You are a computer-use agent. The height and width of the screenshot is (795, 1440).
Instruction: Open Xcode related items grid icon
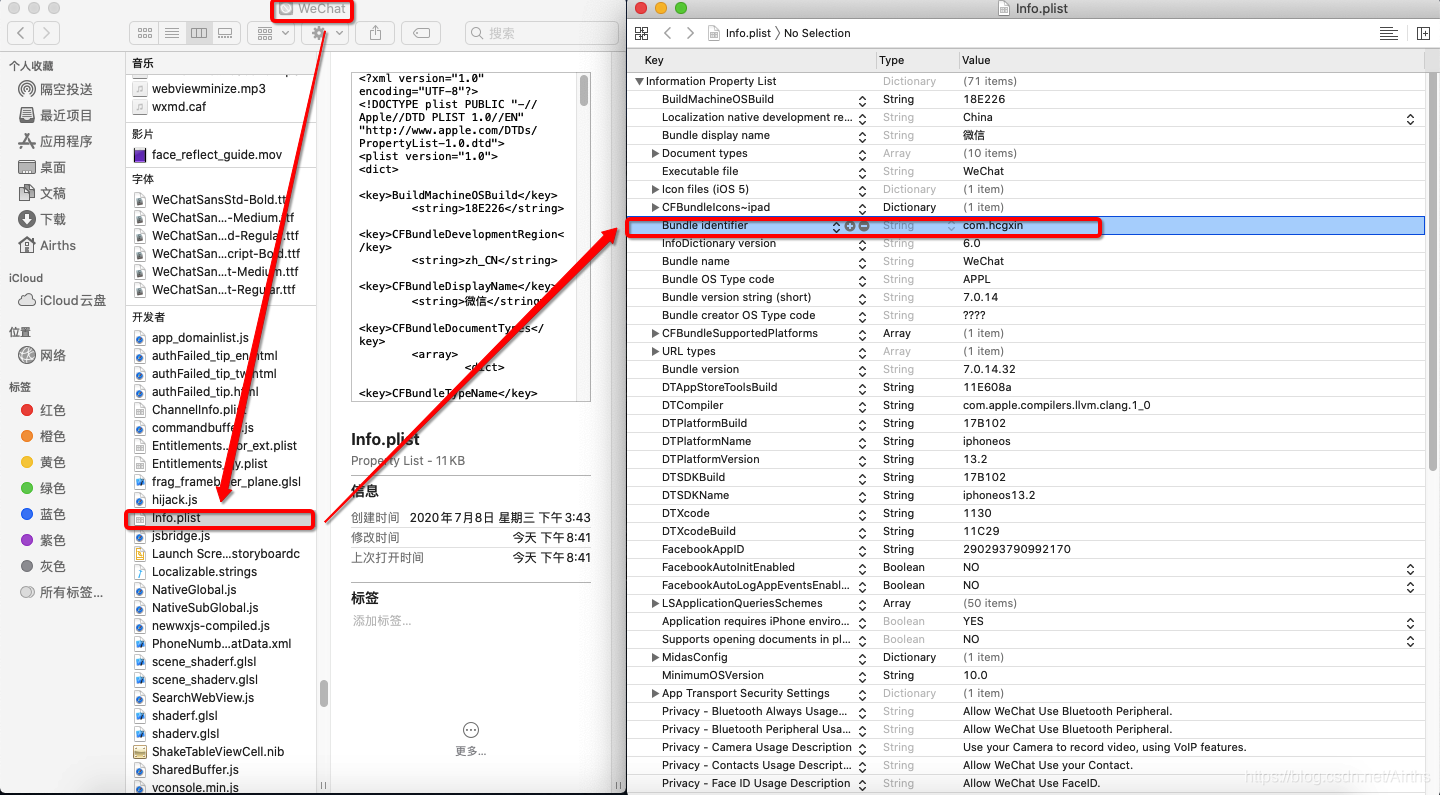(x=641, y=33)
